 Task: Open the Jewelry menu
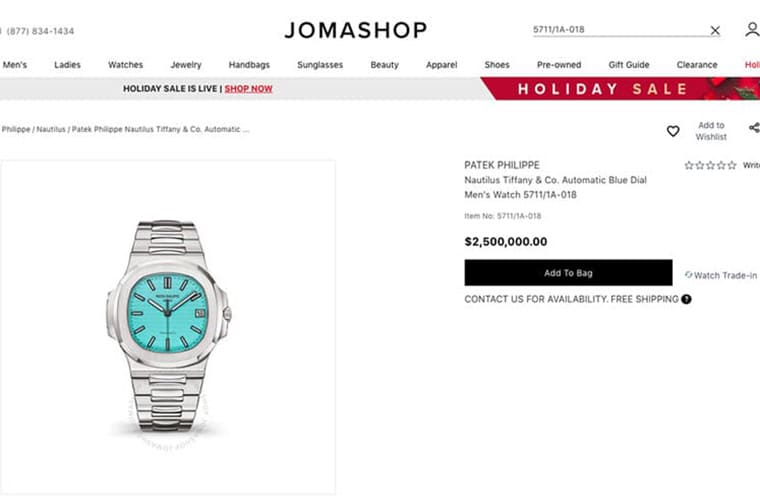click(186, 65)
